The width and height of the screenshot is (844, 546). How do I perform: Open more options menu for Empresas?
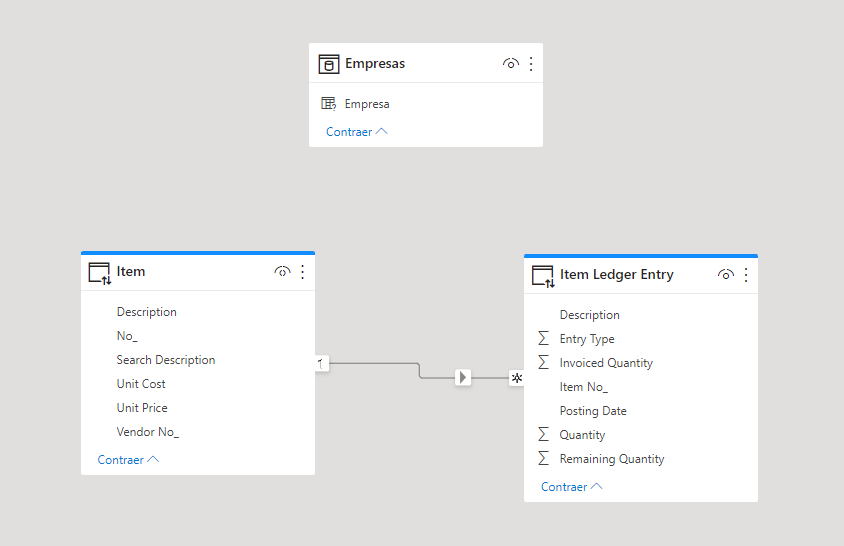tap(531, 64)
